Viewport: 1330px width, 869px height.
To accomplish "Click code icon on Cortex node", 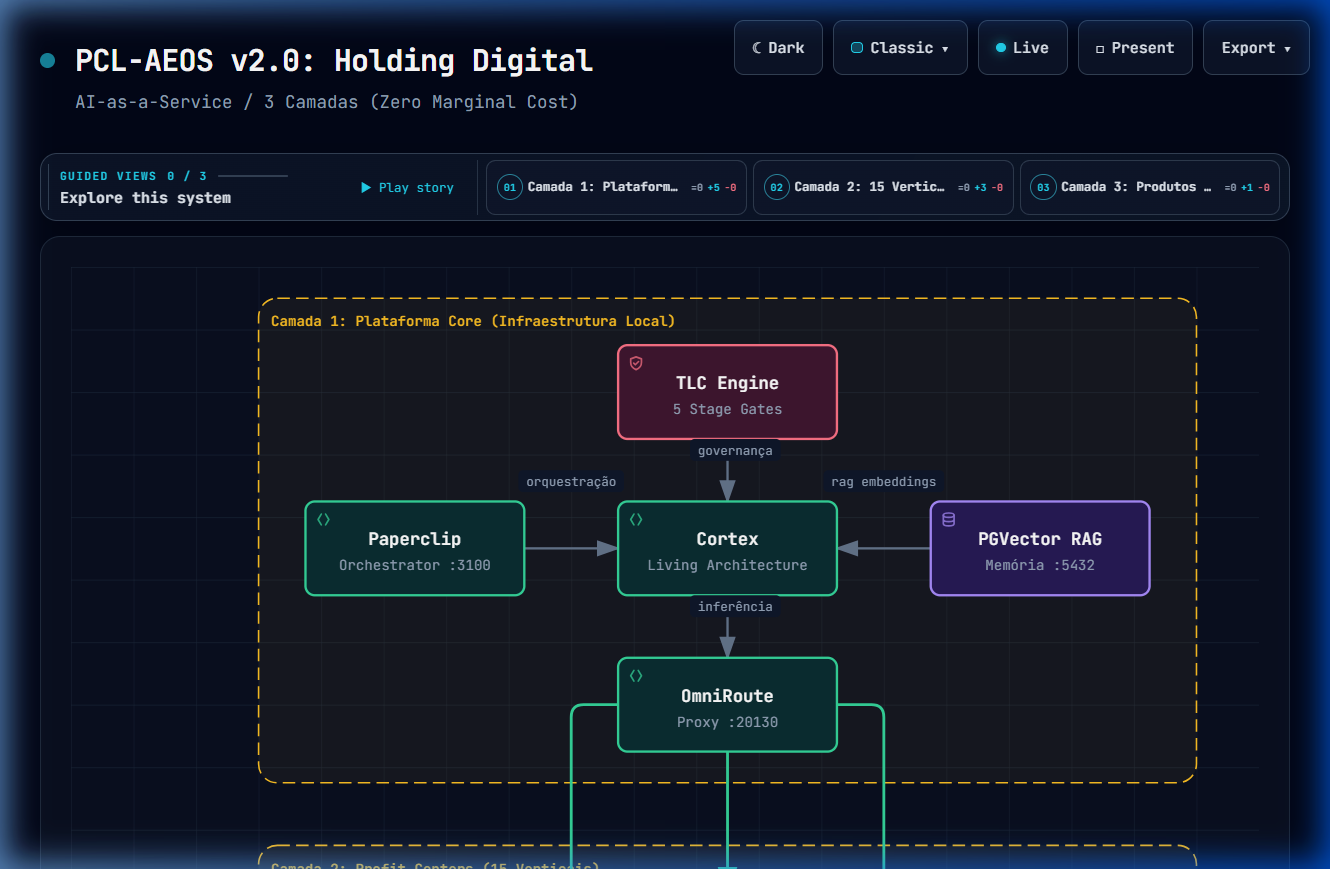I will (x=636, y=520).
